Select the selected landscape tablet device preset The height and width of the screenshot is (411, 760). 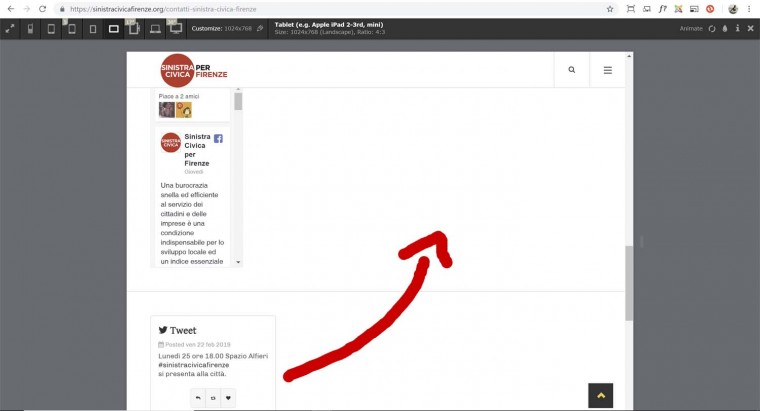pos(113,29)
